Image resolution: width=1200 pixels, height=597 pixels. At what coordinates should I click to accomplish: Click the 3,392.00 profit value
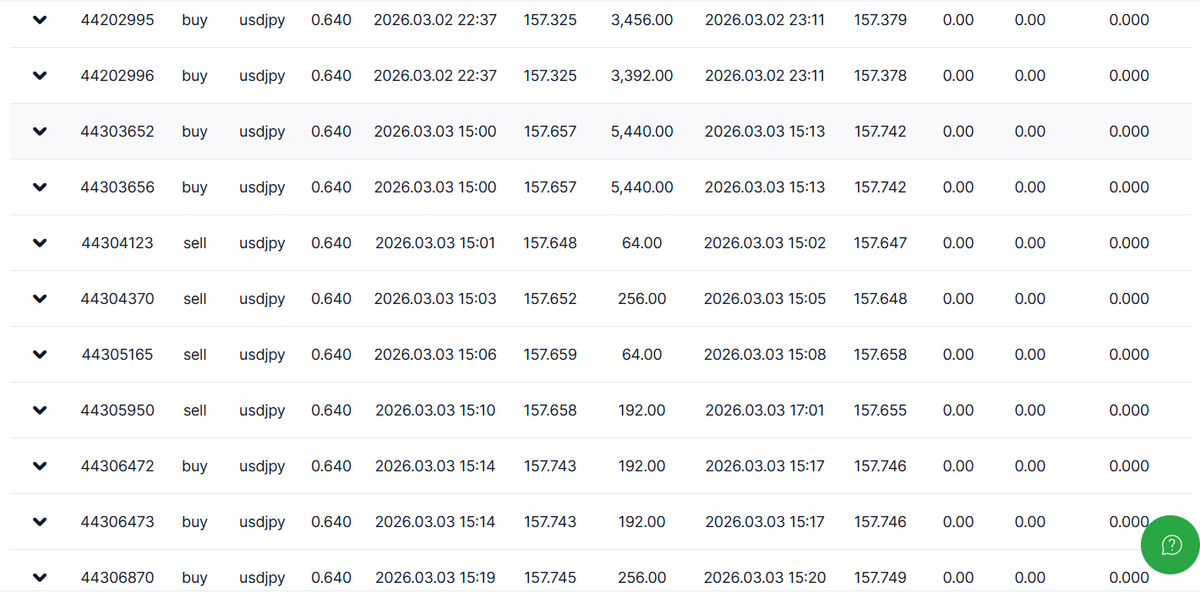point(641,75)
